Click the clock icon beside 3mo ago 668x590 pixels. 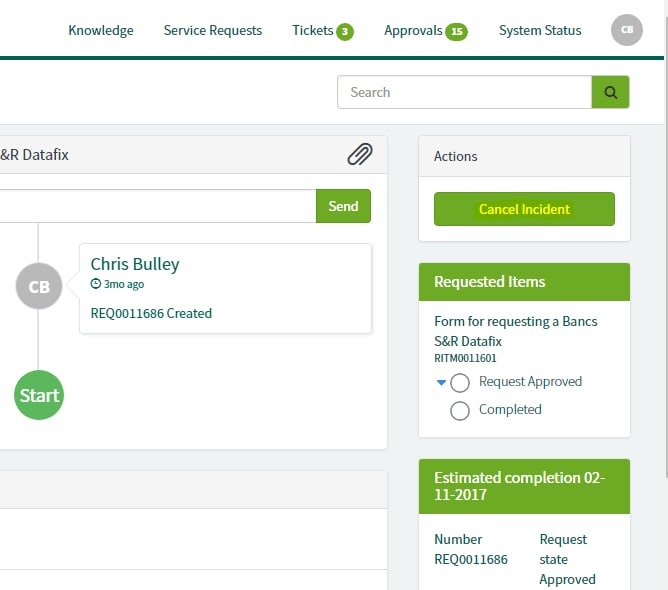click(96, 284)
